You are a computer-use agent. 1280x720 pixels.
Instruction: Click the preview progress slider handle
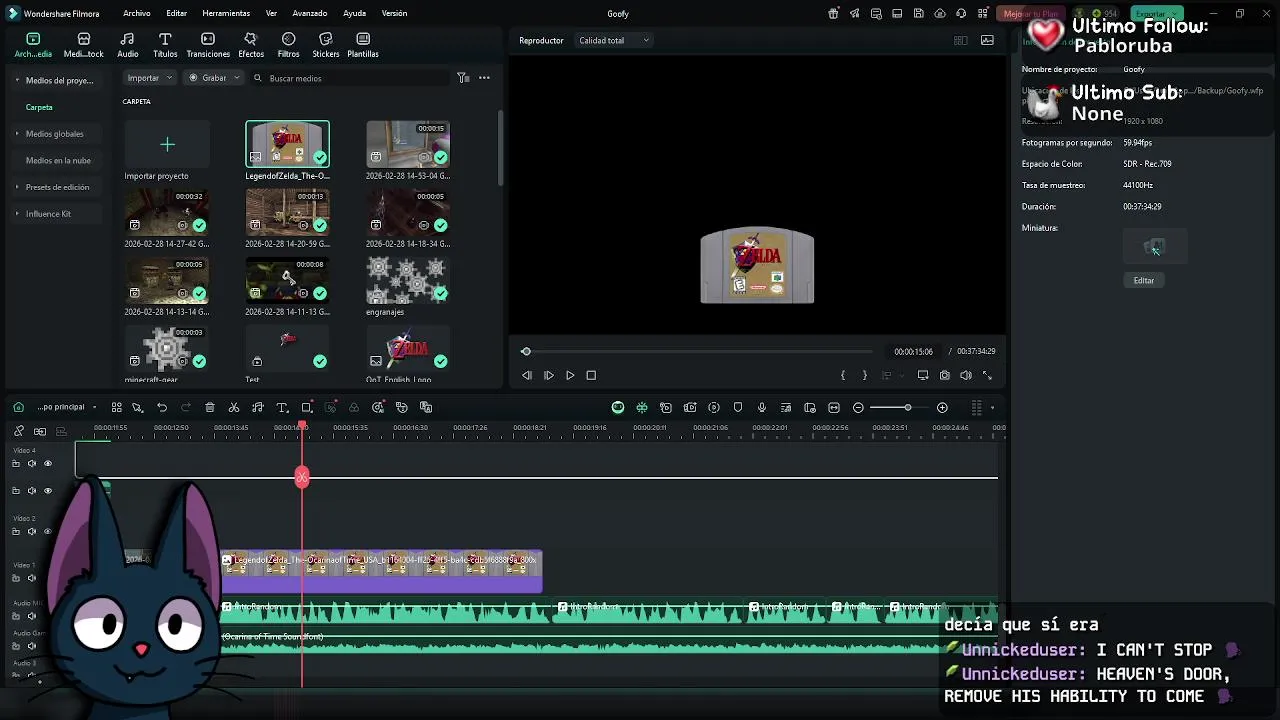(x=526, y=351)
